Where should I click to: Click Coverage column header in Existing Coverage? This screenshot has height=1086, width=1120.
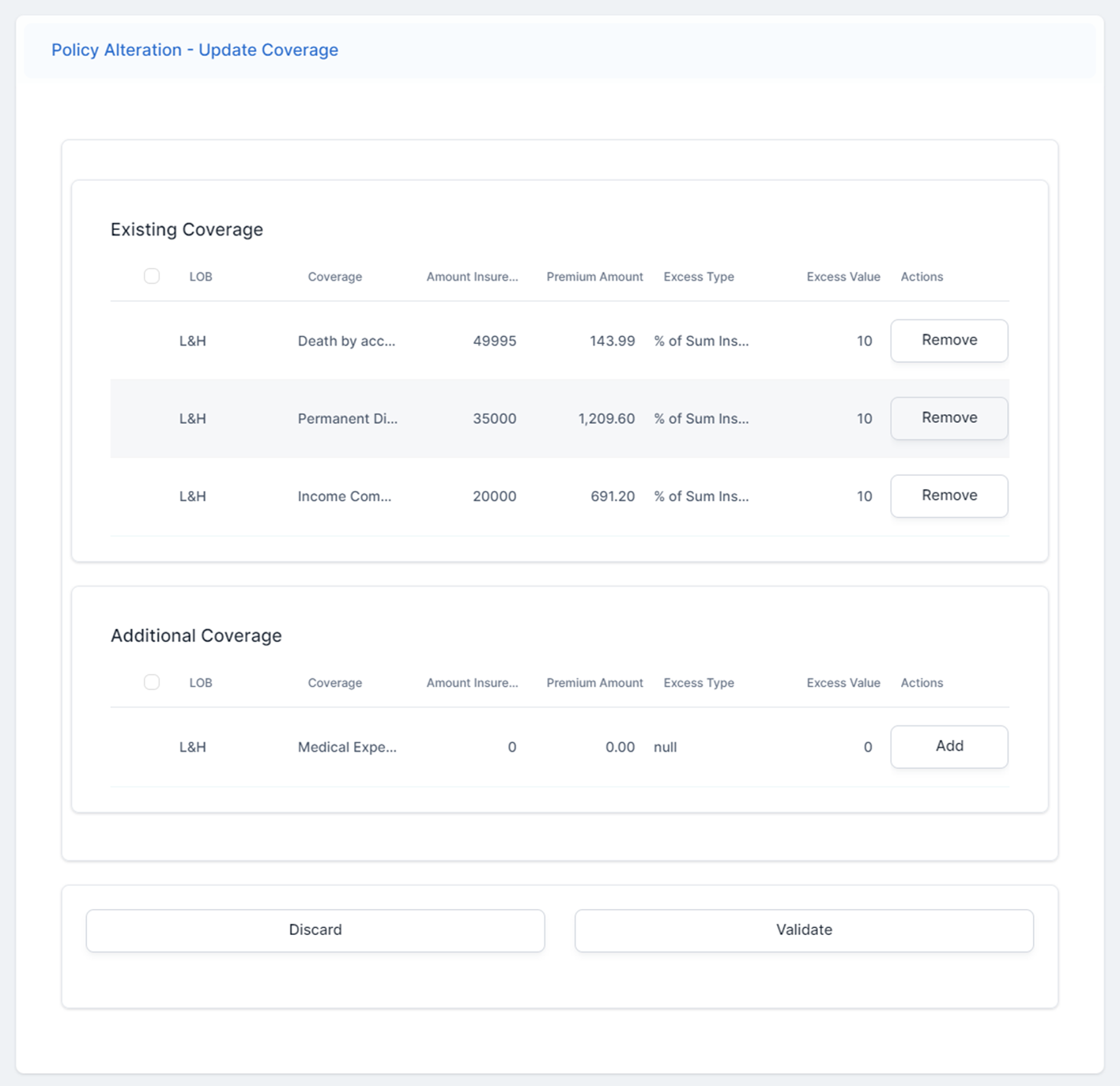334,277
